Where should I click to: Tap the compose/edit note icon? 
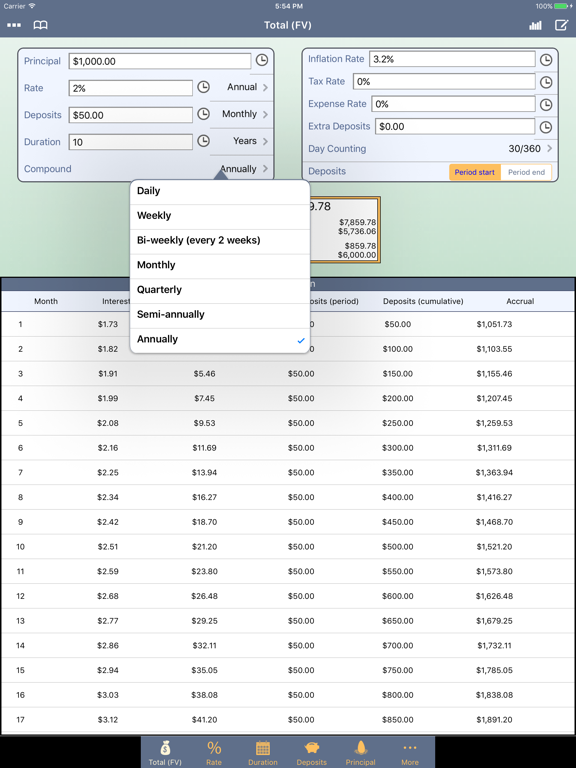pos(561,25)
